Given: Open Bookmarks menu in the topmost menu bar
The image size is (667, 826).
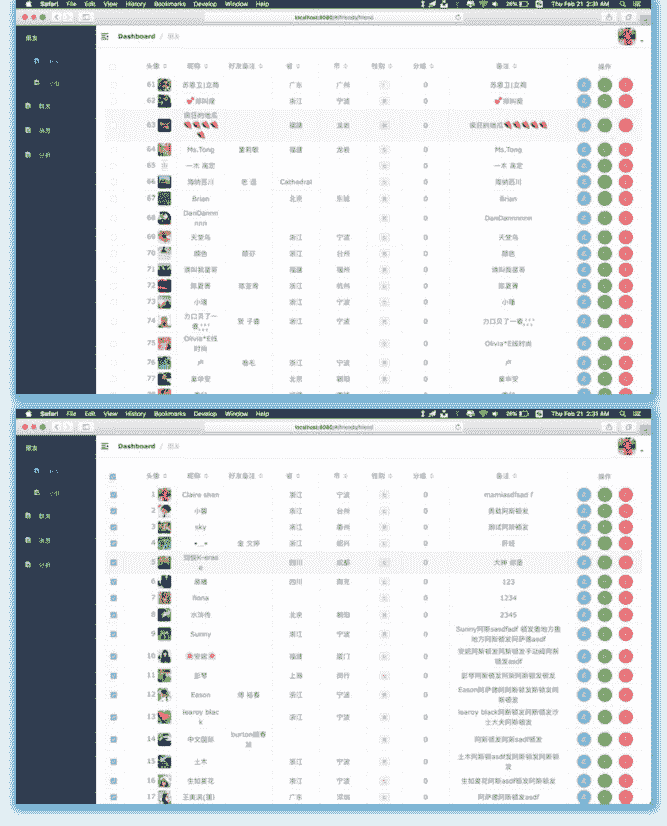Looking at the screenshot, I should pos(169,4).
